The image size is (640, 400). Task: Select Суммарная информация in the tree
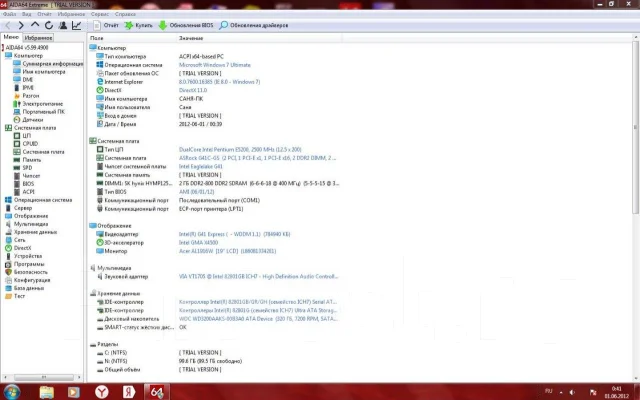pos(53,64)
